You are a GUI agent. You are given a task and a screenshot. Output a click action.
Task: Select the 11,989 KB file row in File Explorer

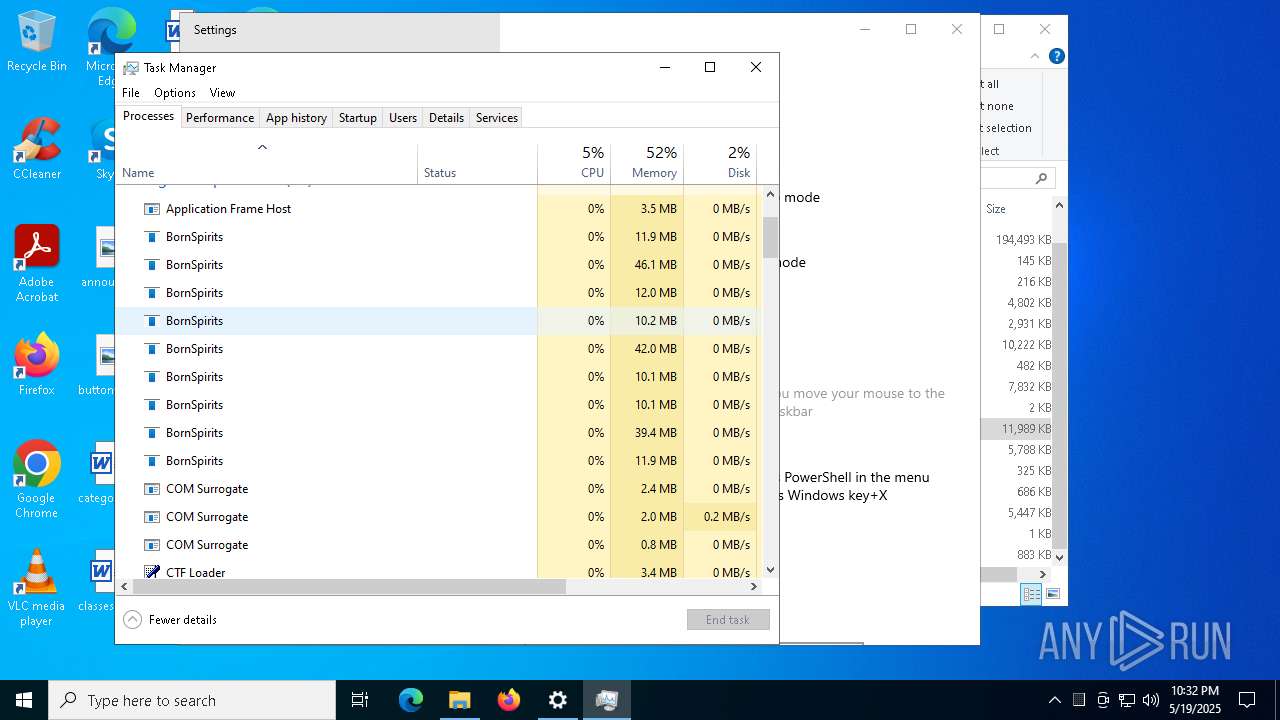[1018, 429]
